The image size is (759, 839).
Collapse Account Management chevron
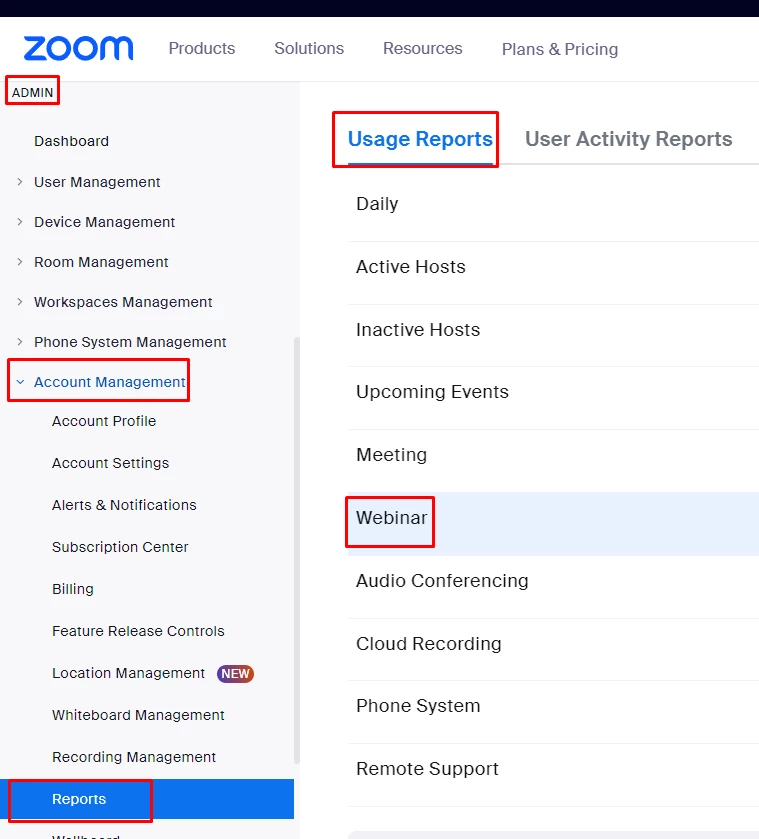pyautogui.click(x=20, y=382)
